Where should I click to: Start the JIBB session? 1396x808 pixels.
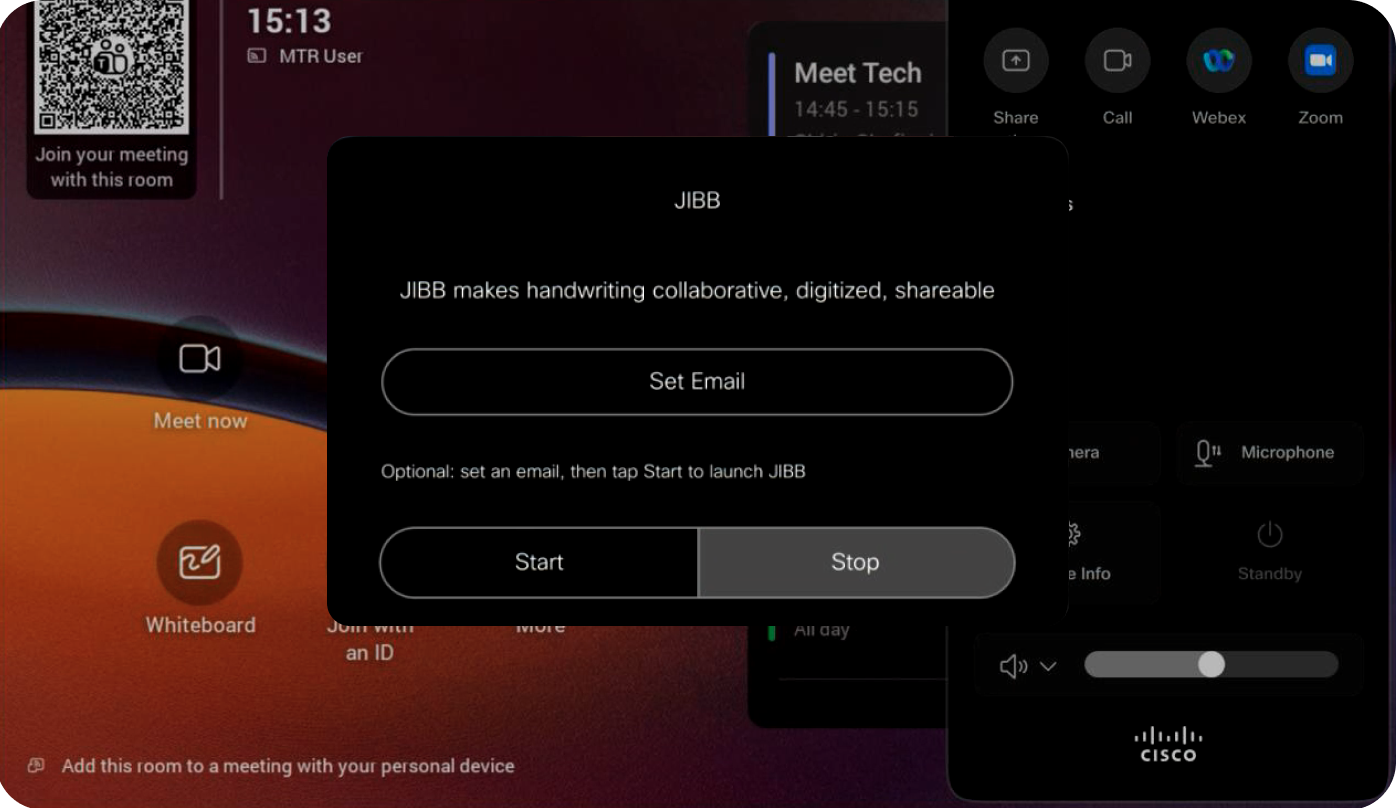click(539, 562)
